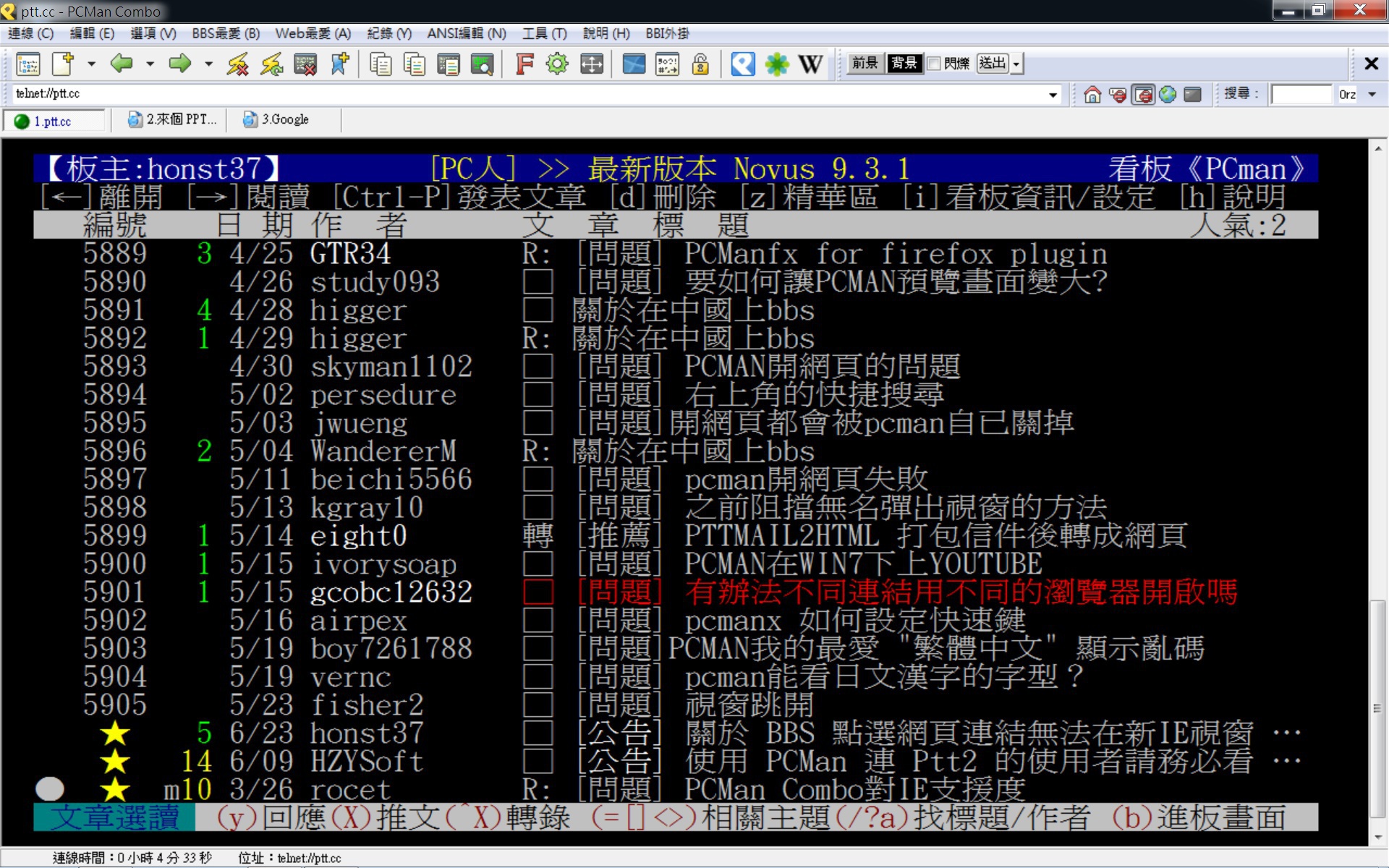Close the ANSI toolbar with the X

point(1371,64)
